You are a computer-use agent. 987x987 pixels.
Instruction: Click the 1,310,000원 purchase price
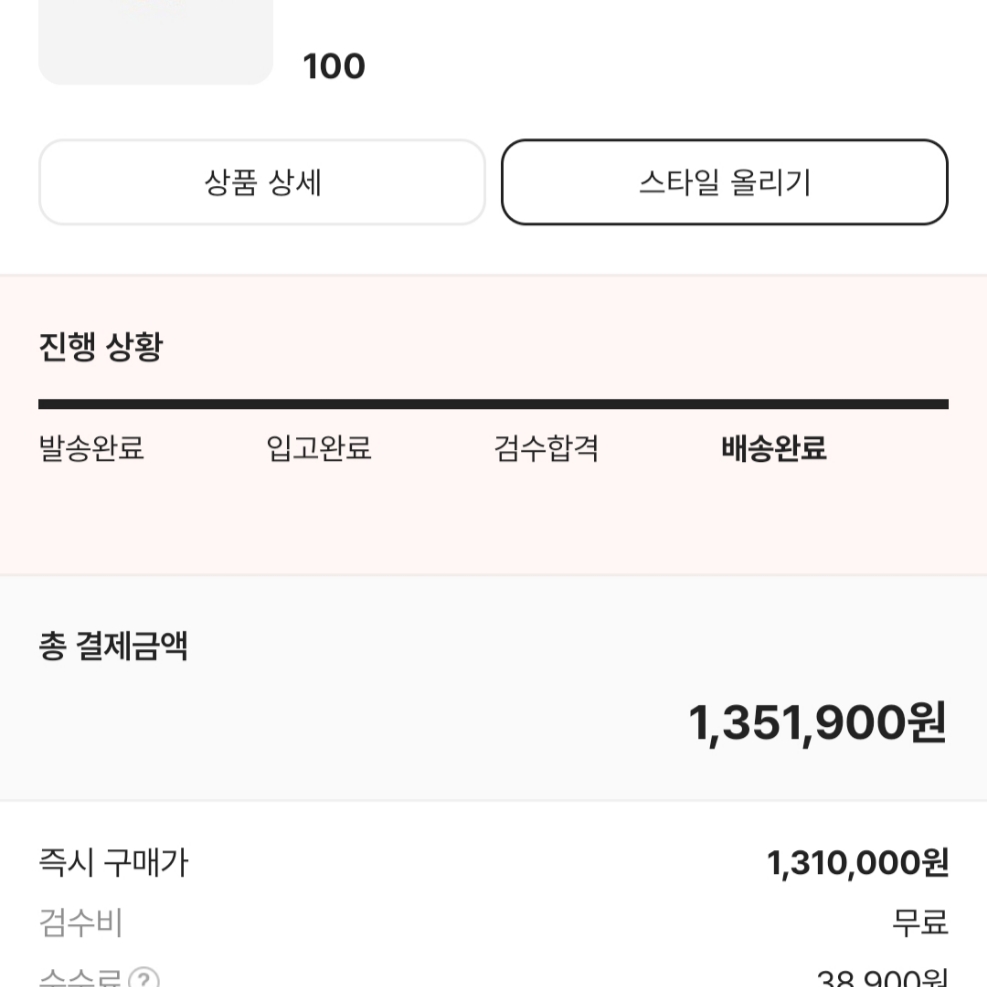[x=858, y=862]
